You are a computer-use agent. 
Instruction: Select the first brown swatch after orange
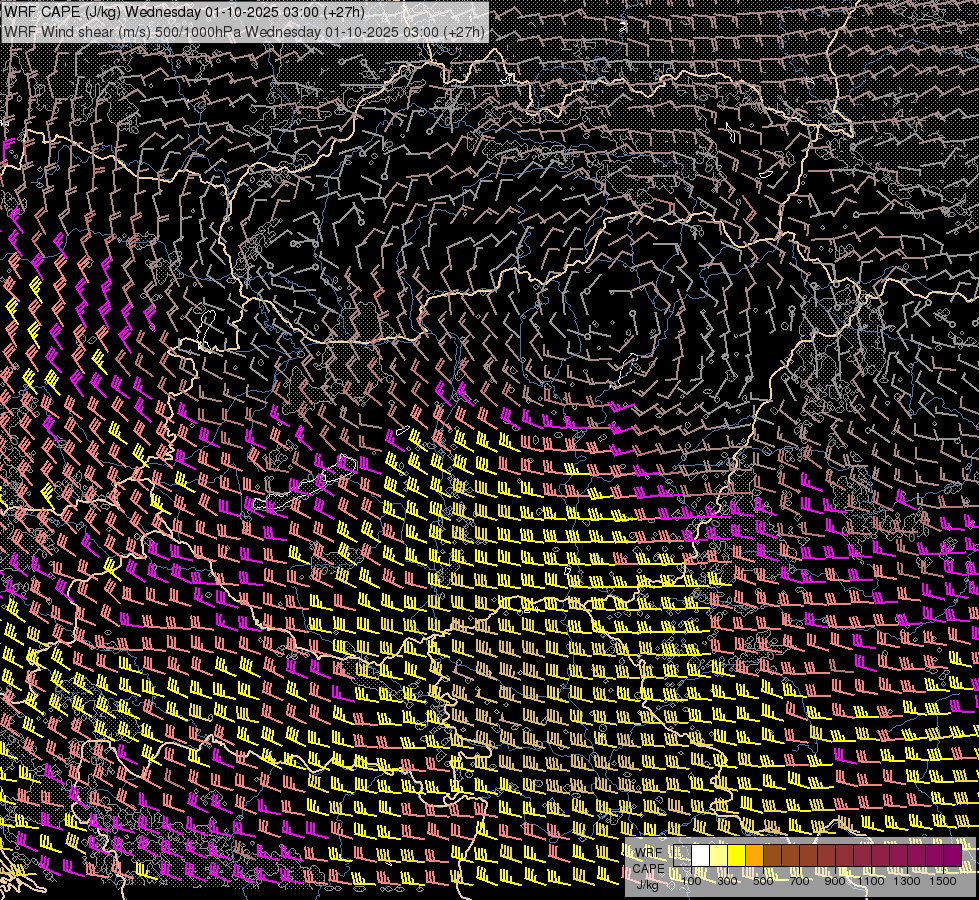point(773,856)
